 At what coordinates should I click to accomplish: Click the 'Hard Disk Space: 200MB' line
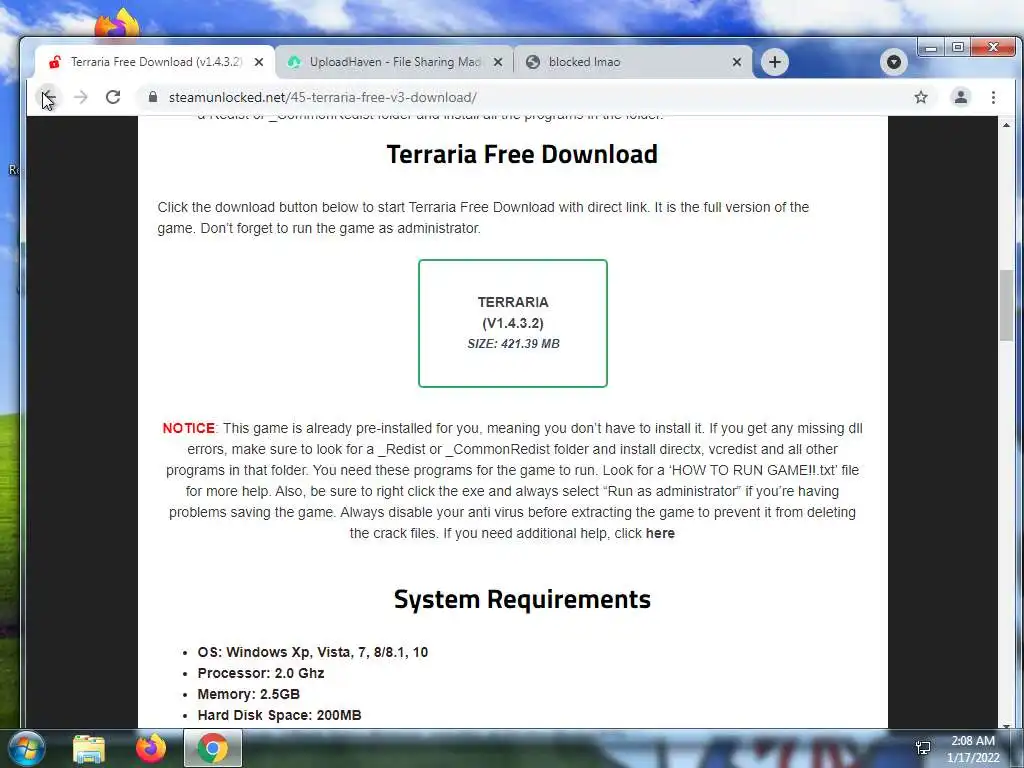[280, 715]
